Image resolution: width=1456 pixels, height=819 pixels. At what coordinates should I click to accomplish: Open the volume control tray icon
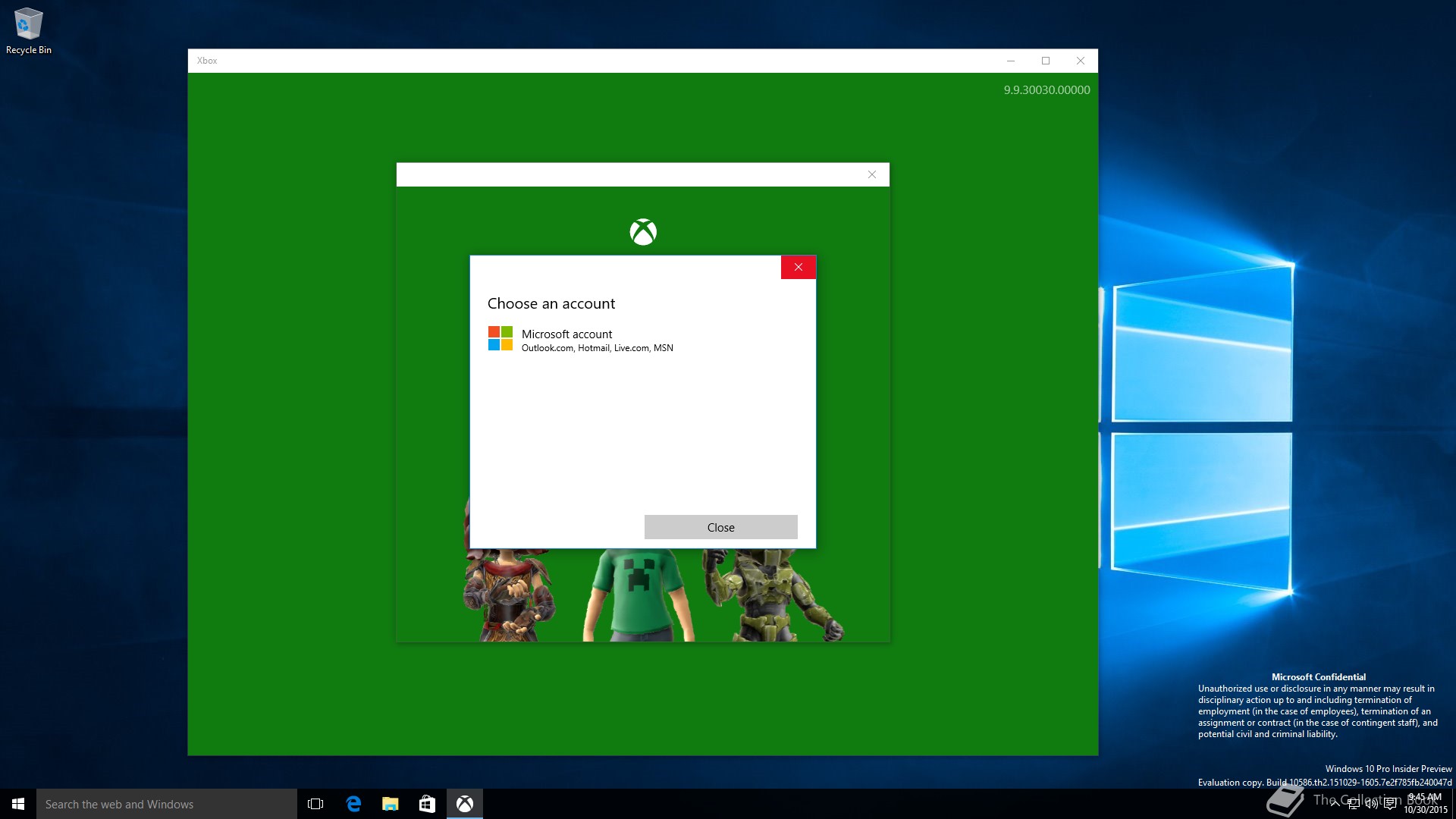coord(1372,804)
